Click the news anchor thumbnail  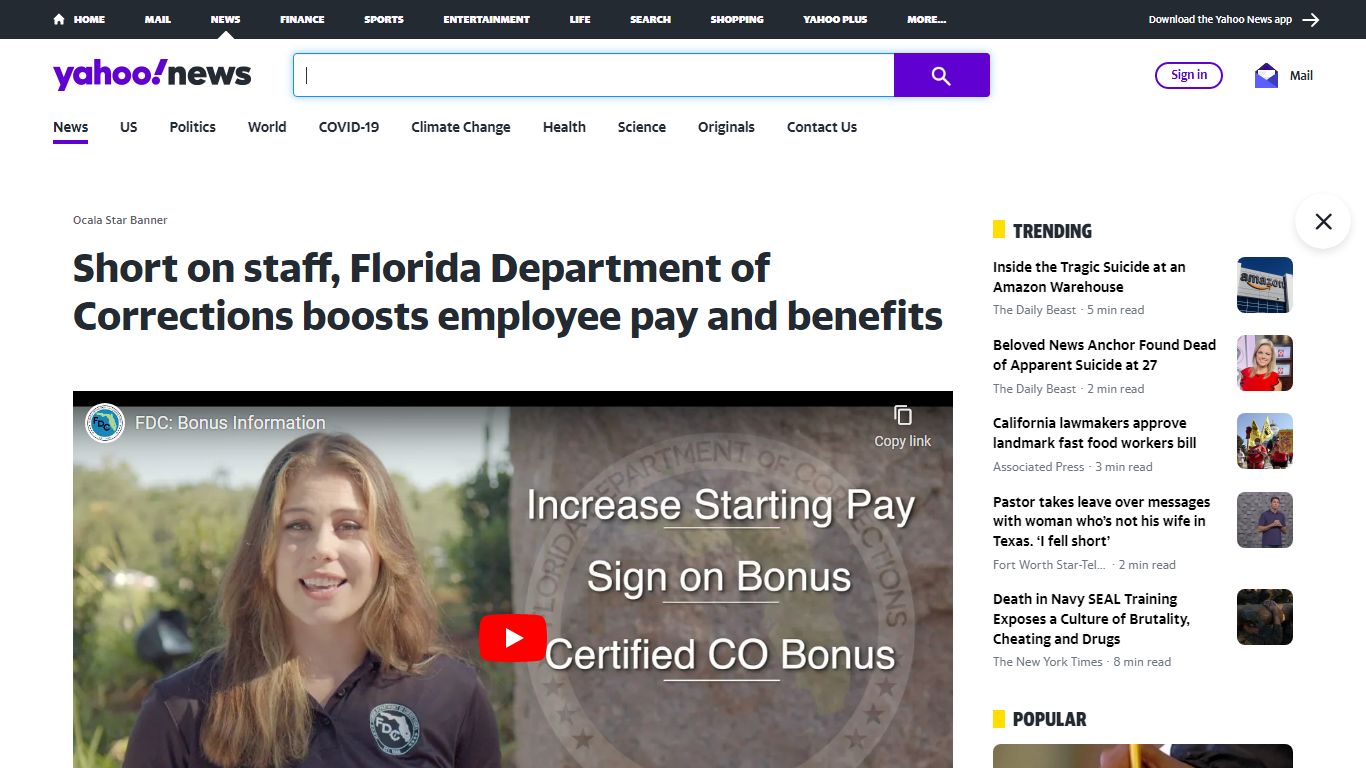pyautogui.click(x=1265, y=363)
